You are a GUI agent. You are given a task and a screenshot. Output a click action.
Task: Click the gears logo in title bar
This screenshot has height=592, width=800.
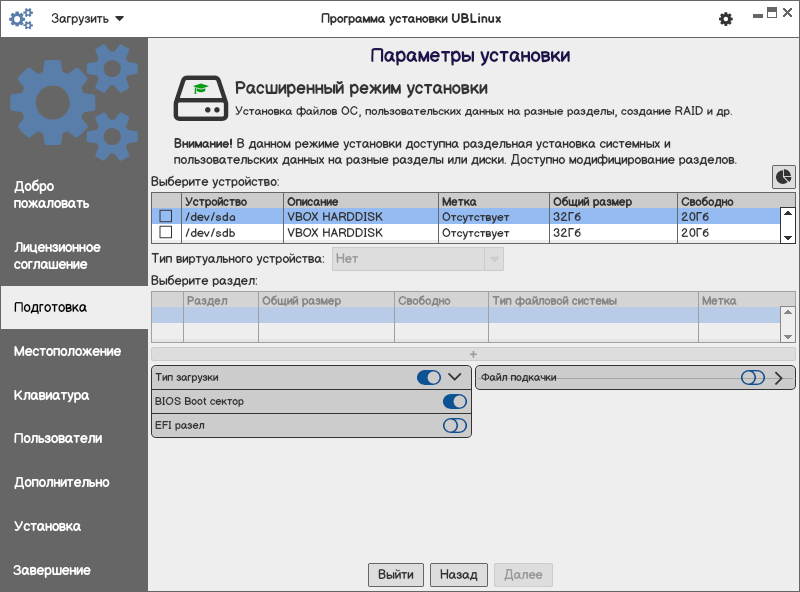21,19
